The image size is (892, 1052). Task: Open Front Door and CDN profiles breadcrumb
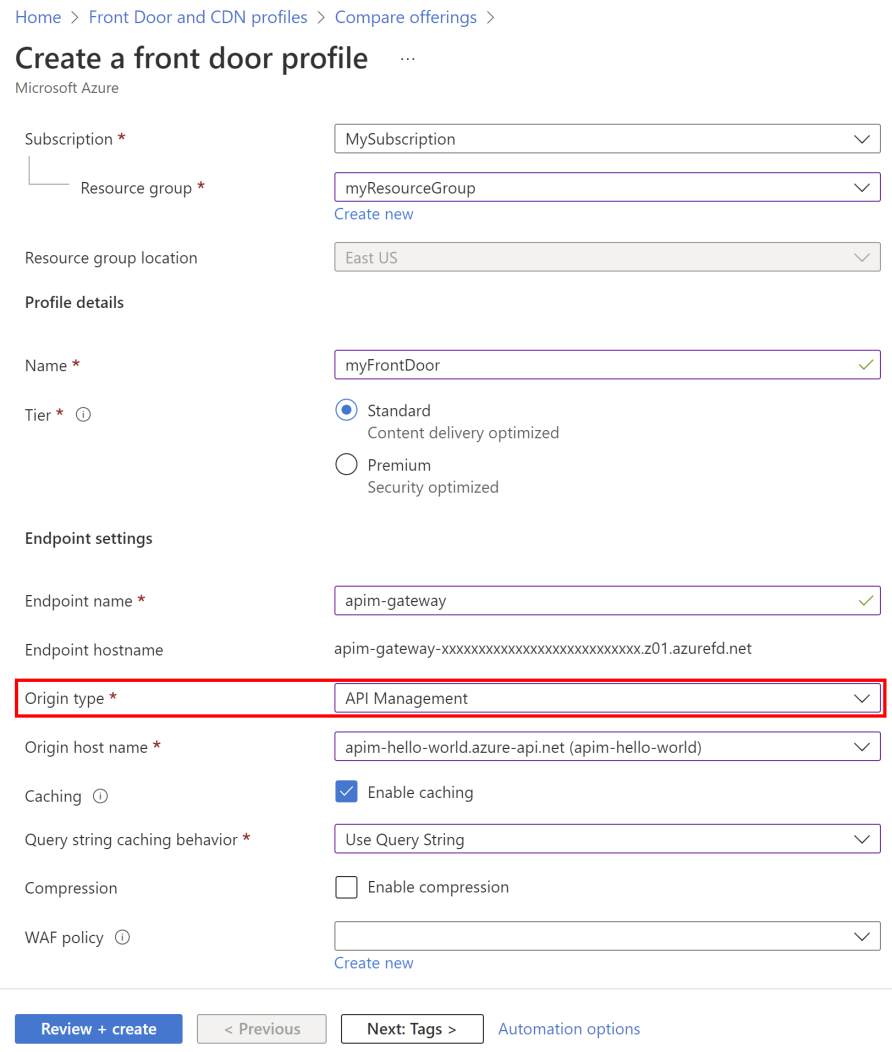coord(198,18)
